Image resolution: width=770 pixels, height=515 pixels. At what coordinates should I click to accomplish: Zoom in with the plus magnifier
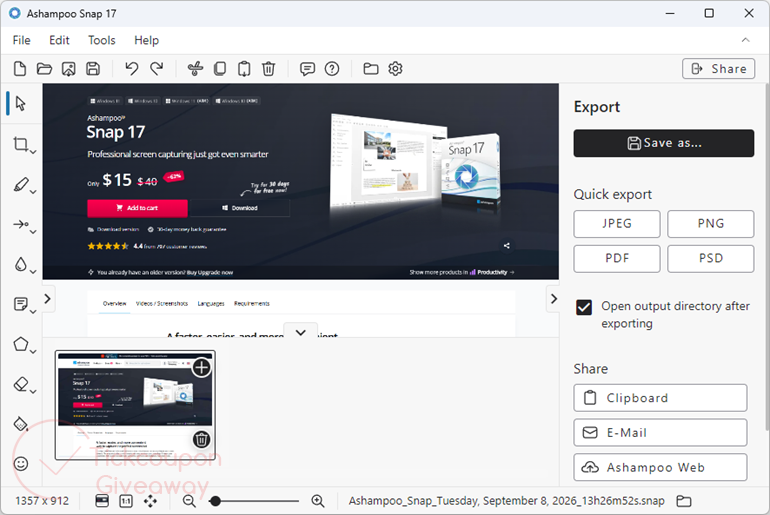[x=318, y=501]
